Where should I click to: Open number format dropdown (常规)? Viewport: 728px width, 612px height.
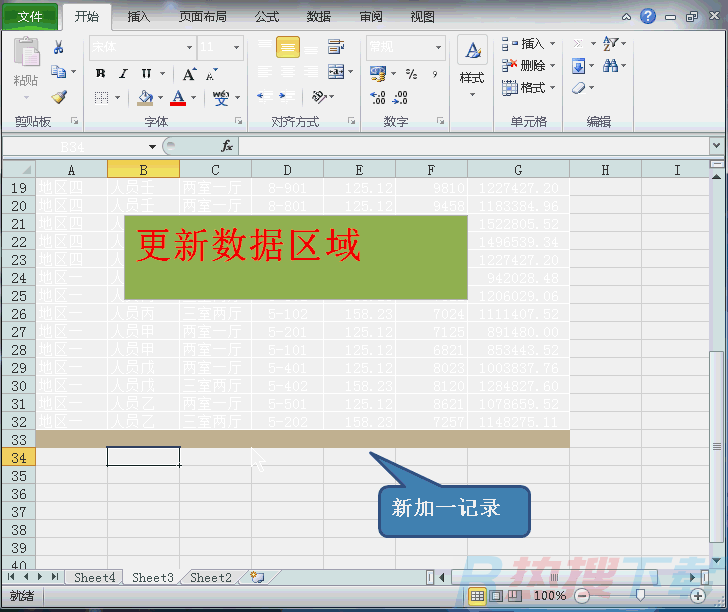pyautogui.click(x=438, y=47)
